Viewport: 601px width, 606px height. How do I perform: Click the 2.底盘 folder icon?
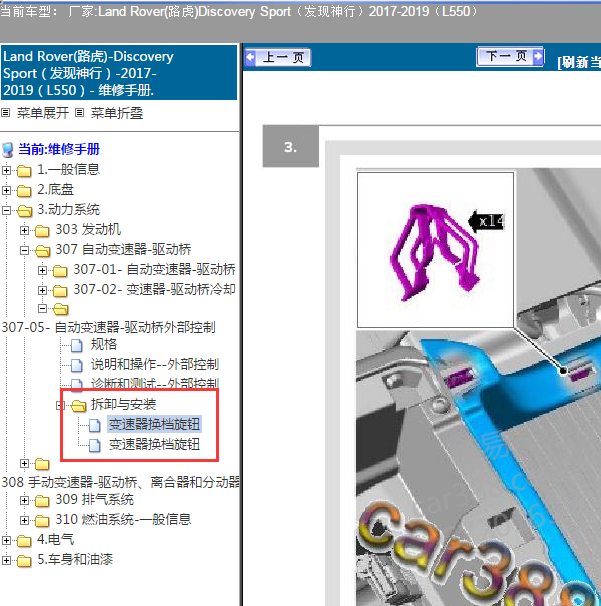tap(24, 191)
